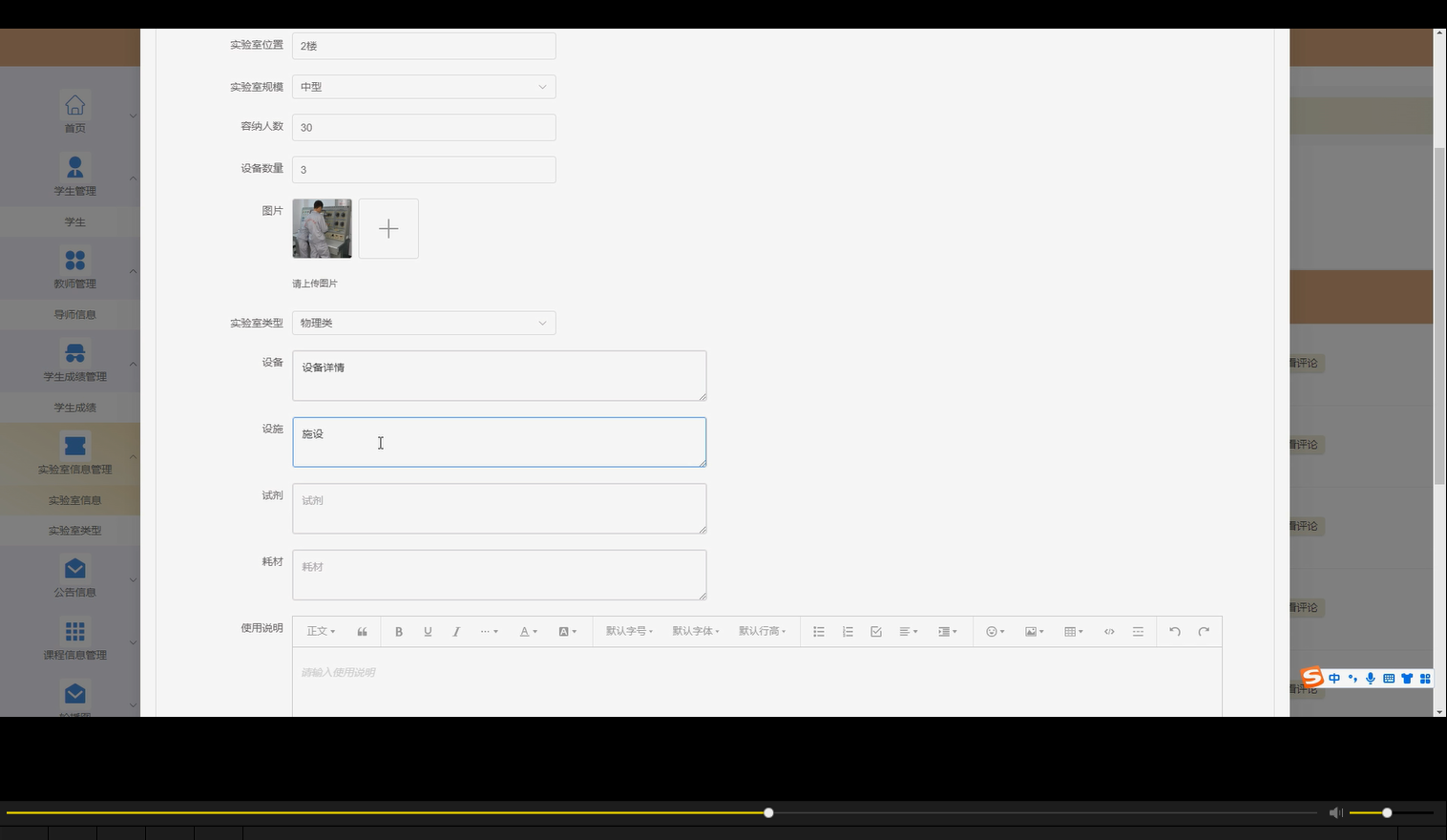The width and height of the screenshot is (1447, 840).
Task: Click the video progress bar handle
Action: point(768,813)
